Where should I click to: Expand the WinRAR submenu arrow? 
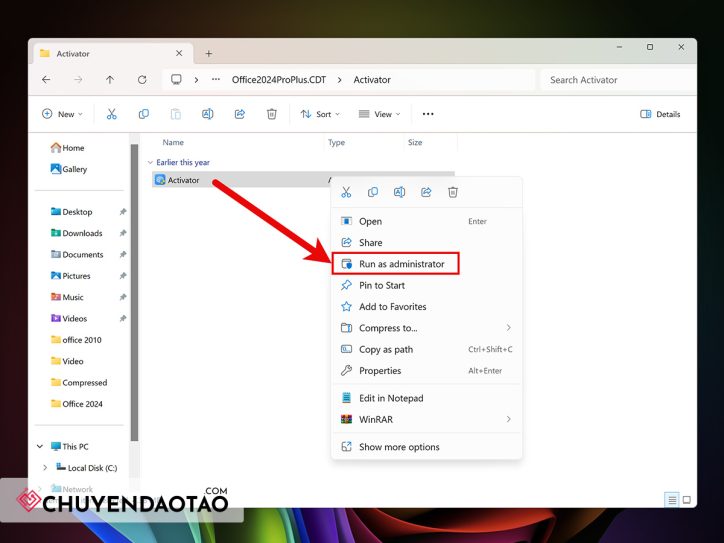(x=508, y=419)
